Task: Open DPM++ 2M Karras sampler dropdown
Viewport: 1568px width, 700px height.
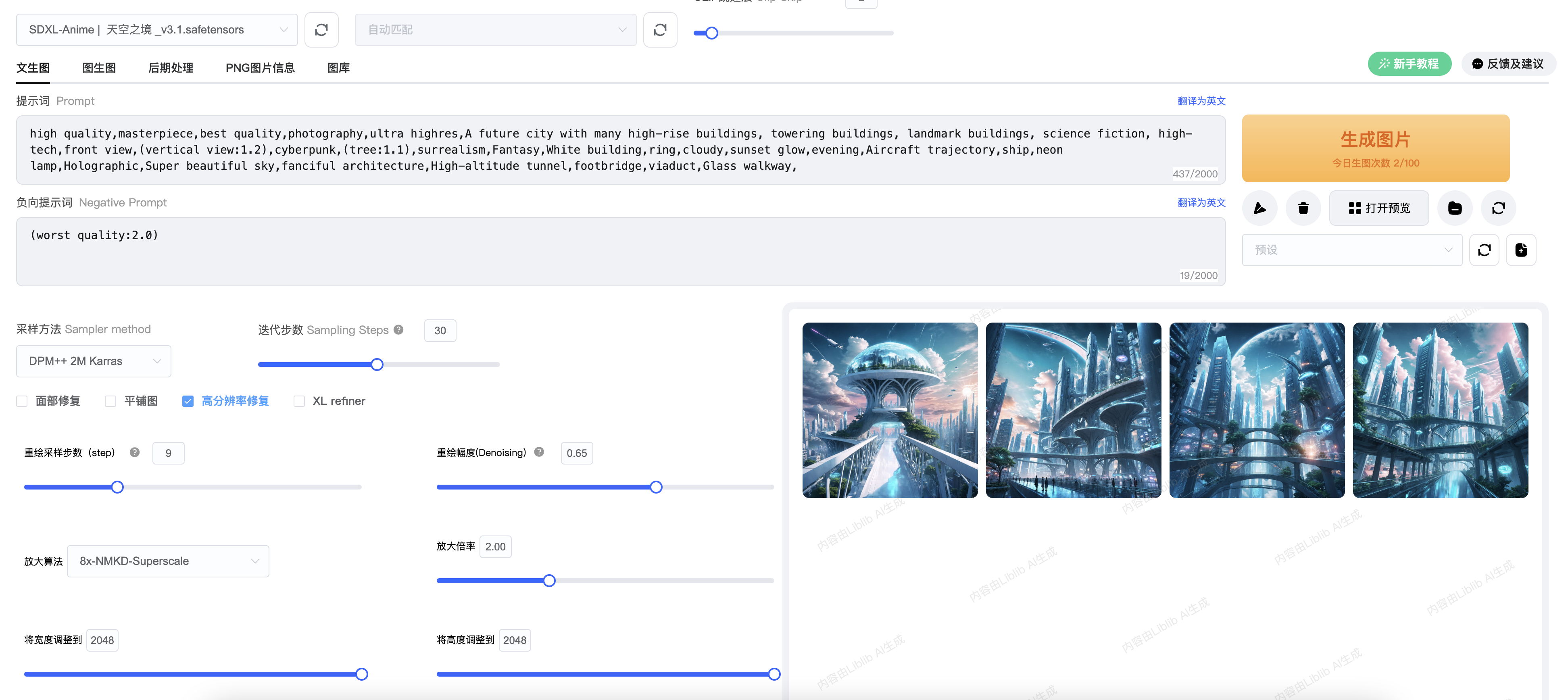Action: click(94, 361)
